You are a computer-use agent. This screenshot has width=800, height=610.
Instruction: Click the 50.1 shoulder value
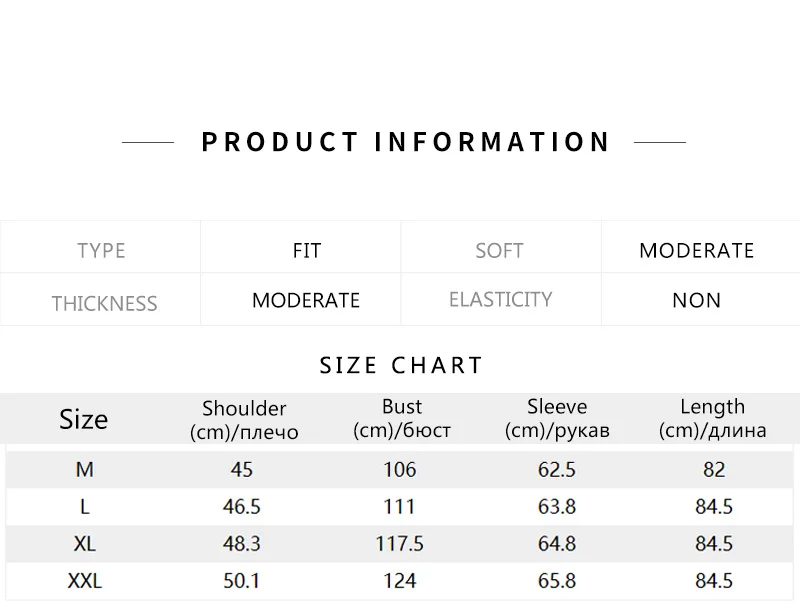coord(242,581)
